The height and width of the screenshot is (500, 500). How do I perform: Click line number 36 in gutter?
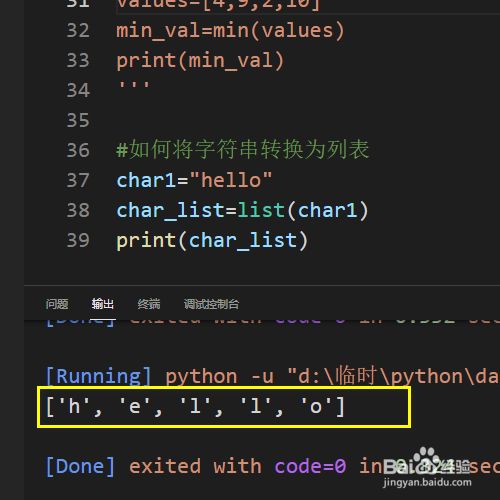coord(78,150)
